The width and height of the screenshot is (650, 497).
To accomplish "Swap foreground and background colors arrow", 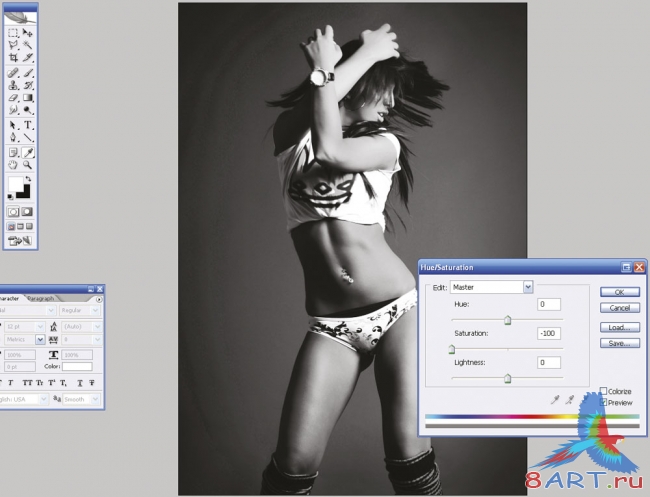I will [x=29, y=181].
